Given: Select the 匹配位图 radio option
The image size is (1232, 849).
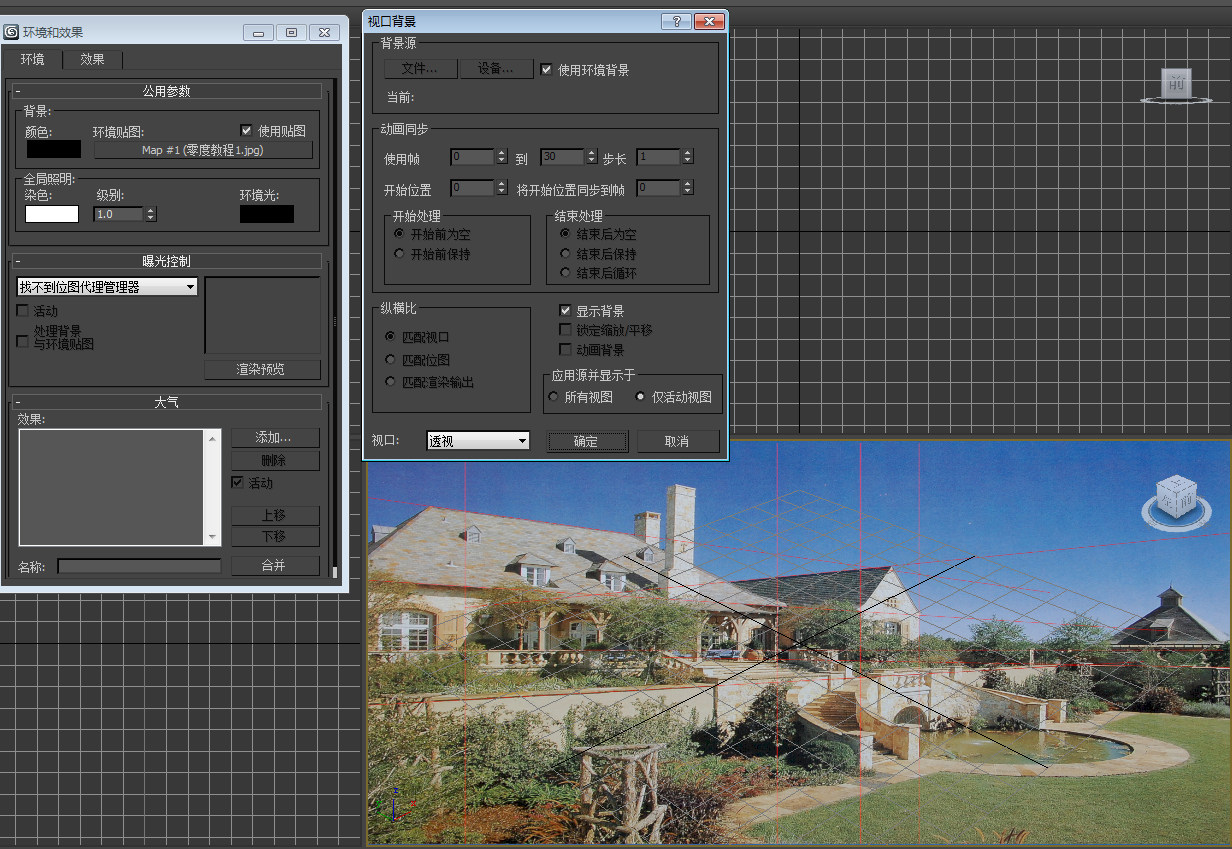Looking at the screenshot, I should tap(391, 360).
